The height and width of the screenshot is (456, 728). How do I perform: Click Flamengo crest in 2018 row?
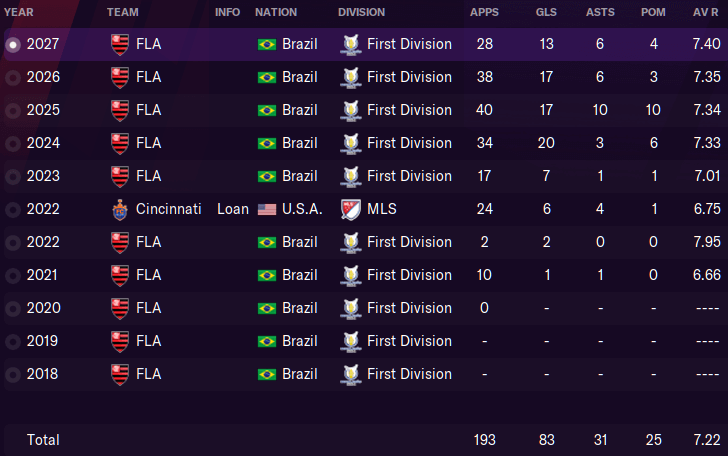(120, 375)
